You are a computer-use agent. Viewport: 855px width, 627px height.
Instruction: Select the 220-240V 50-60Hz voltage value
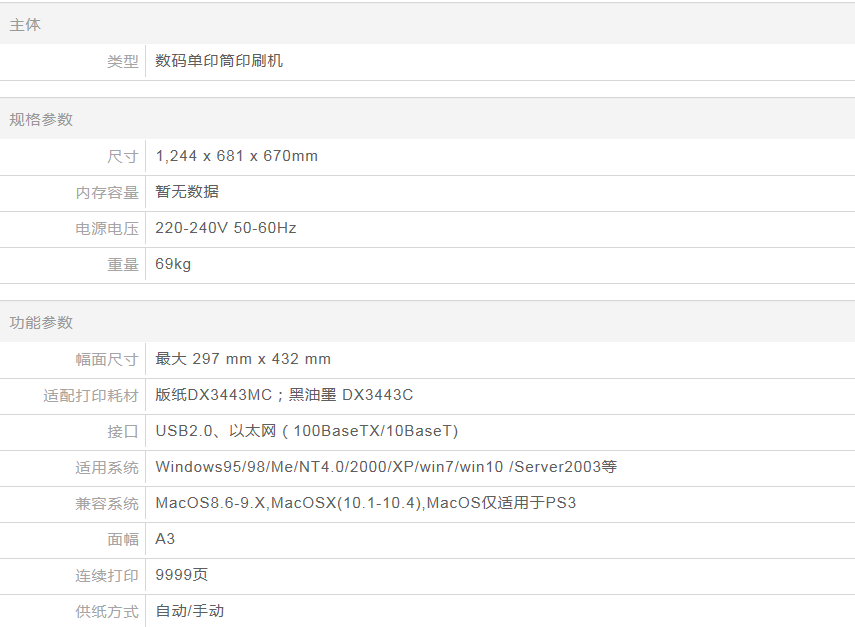click(225, 228)
